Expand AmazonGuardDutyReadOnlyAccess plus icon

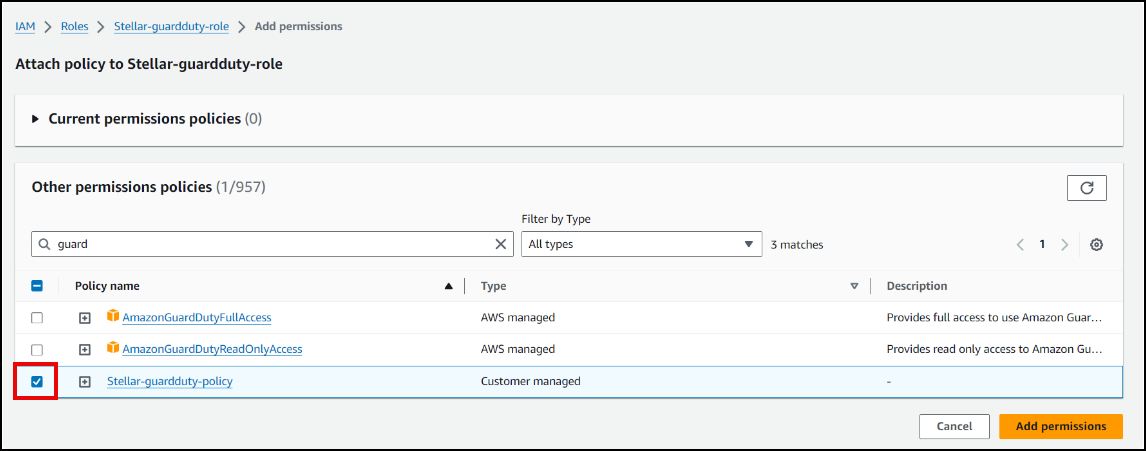coord(85,350)
